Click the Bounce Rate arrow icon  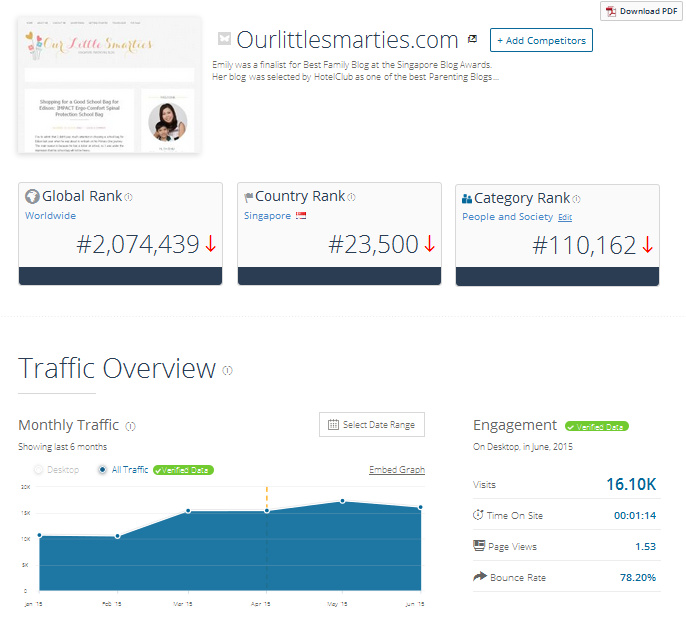[480, 577]
